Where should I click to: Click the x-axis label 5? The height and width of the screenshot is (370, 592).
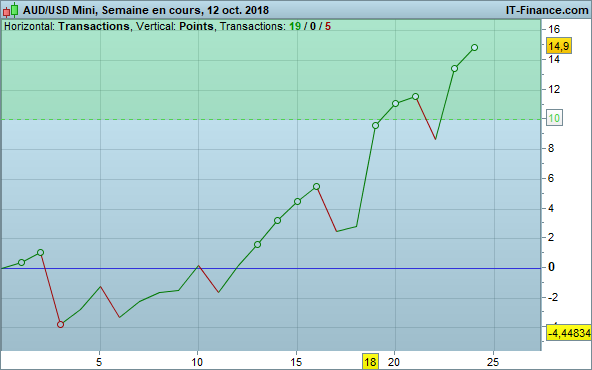(99, 362)
